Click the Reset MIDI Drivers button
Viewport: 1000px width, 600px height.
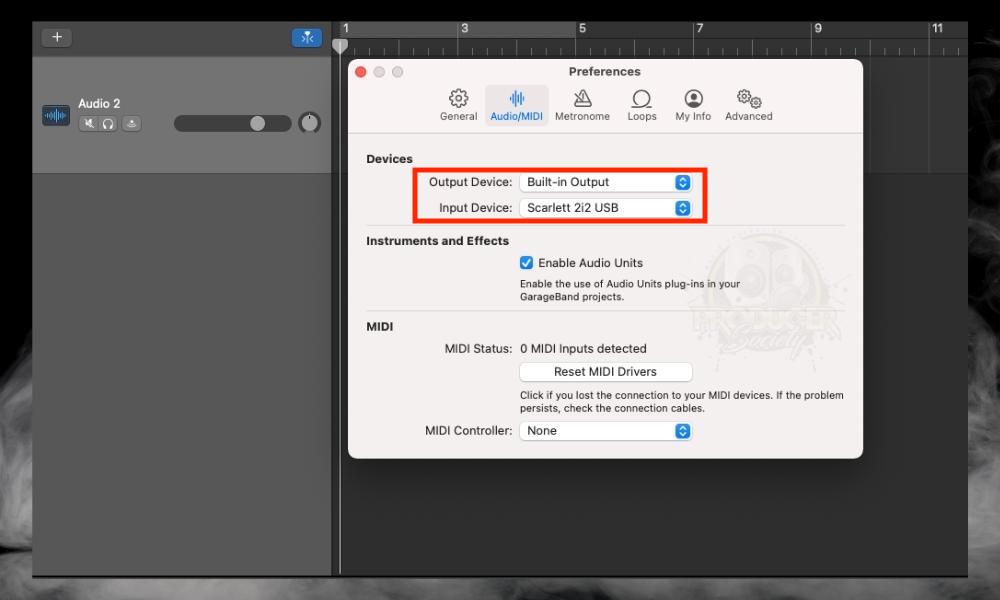[x=605, y=372]
